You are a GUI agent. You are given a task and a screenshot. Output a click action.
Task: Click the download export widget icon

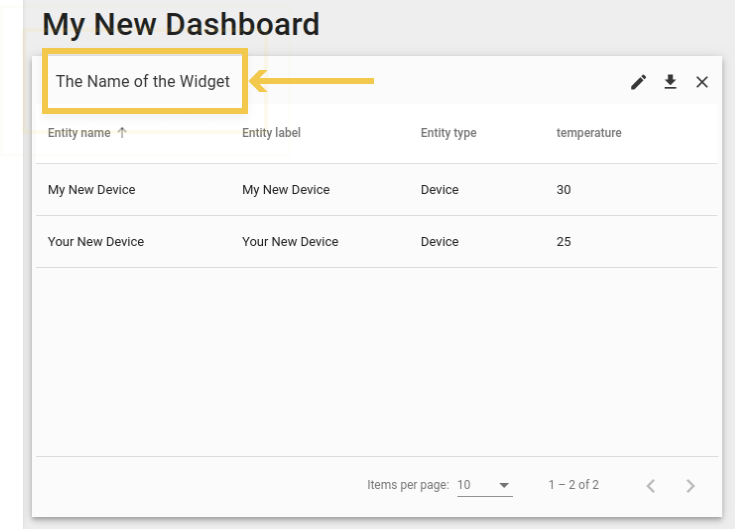pos(670,82)
